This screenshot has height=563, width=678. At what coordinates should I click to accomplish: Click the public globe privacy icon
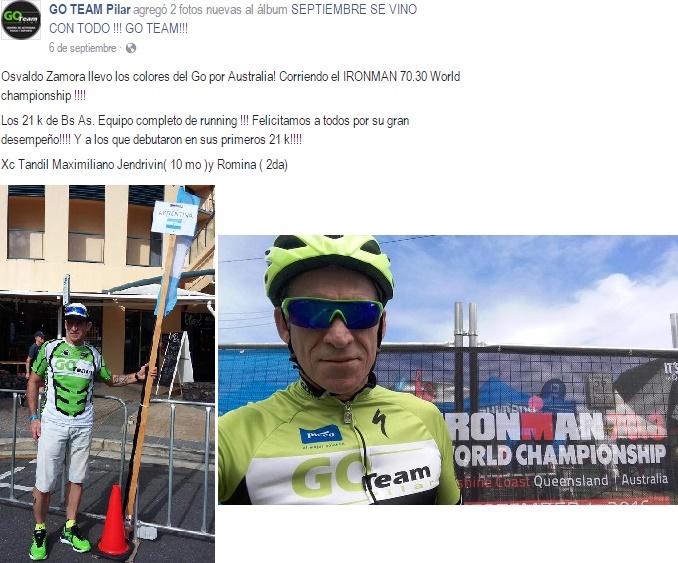[x=131, y=48]
